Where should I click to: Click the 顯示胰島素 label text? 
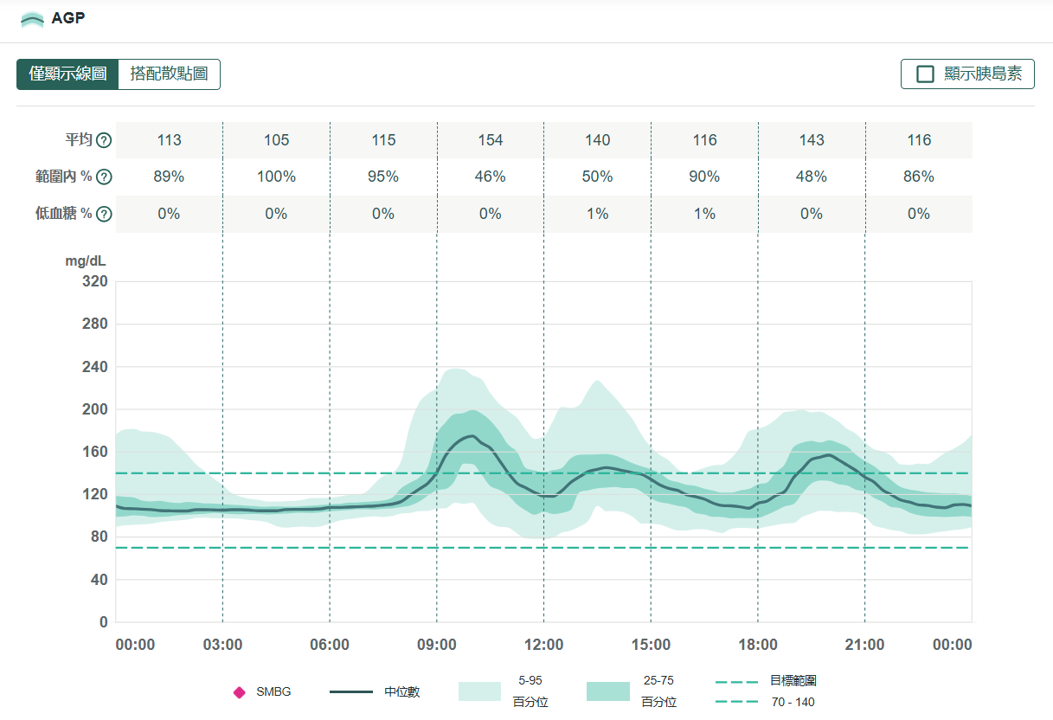(x=984, y=74)
